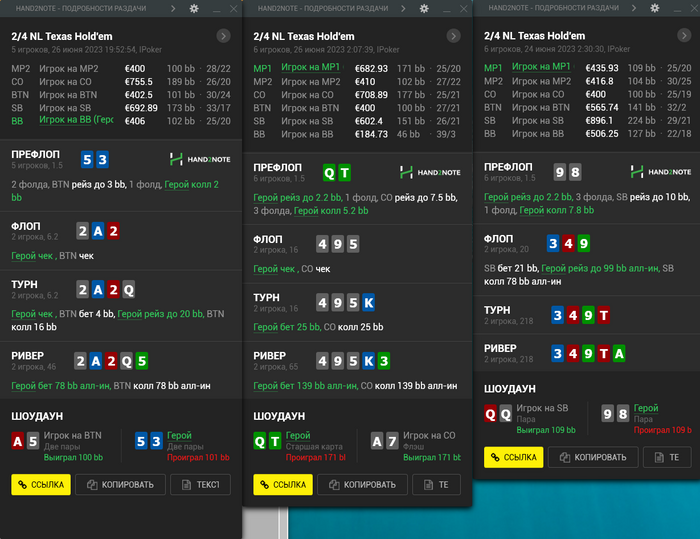Click КОПИРОВАТЬ in the 5 3 hand window

coord(121,485)
